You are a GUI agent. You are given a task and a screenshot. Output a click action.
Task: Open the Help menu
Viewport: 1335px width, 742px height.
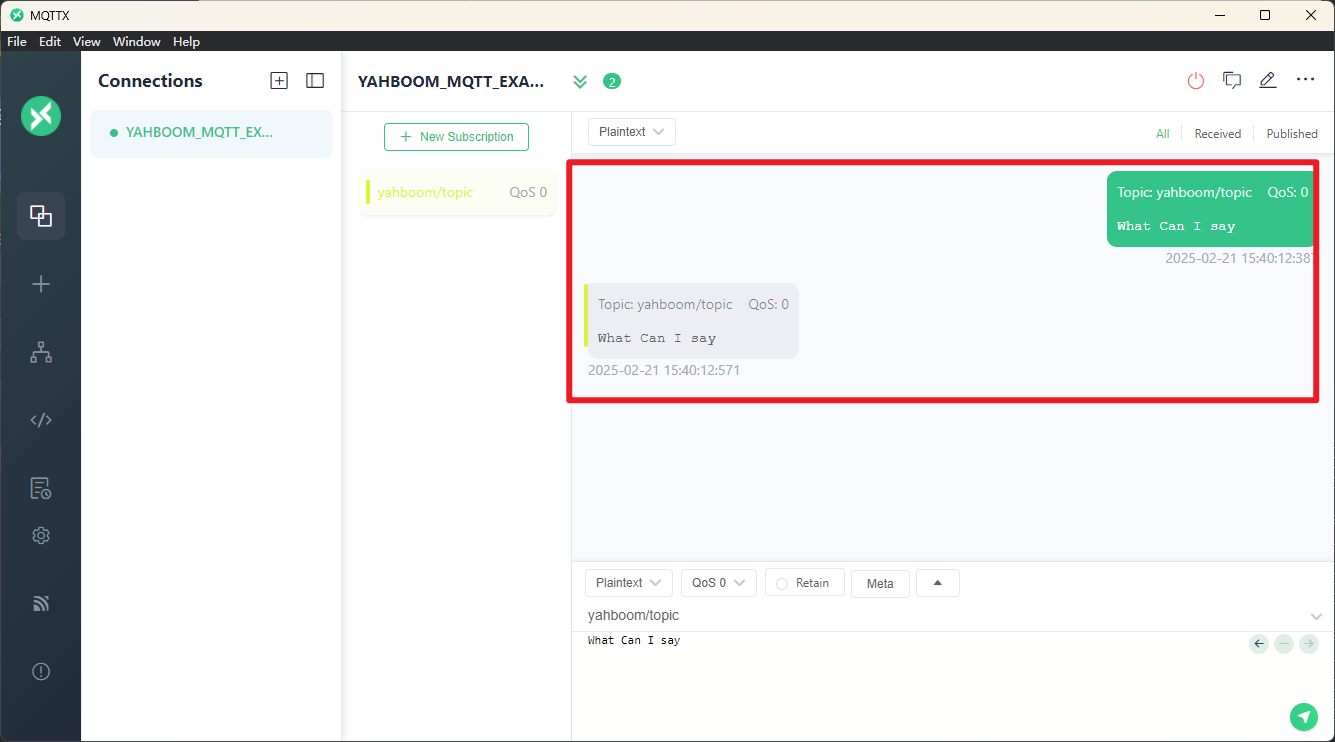coord(186,41)
